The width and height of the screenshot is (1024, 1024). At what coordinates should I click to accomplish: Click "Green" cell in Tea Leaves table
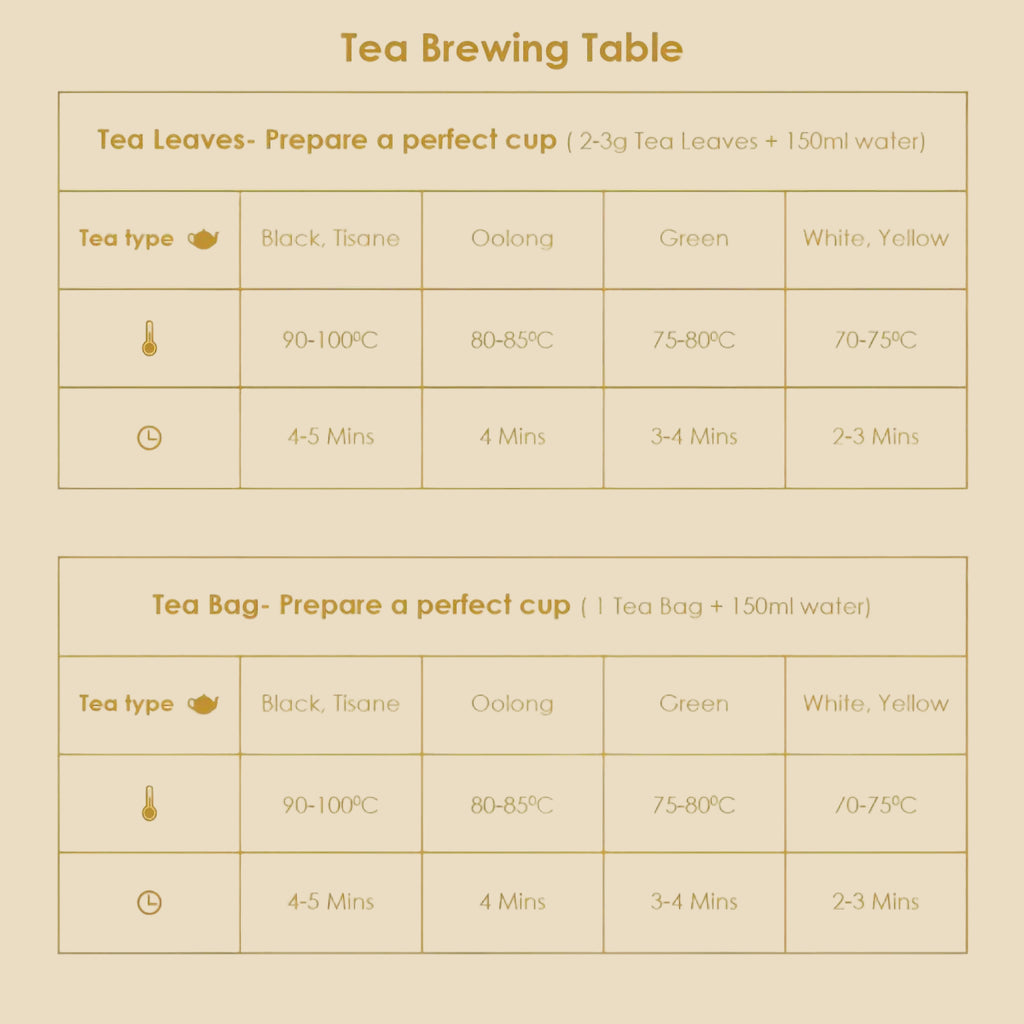pyautogui.click(x=694, y=239)
